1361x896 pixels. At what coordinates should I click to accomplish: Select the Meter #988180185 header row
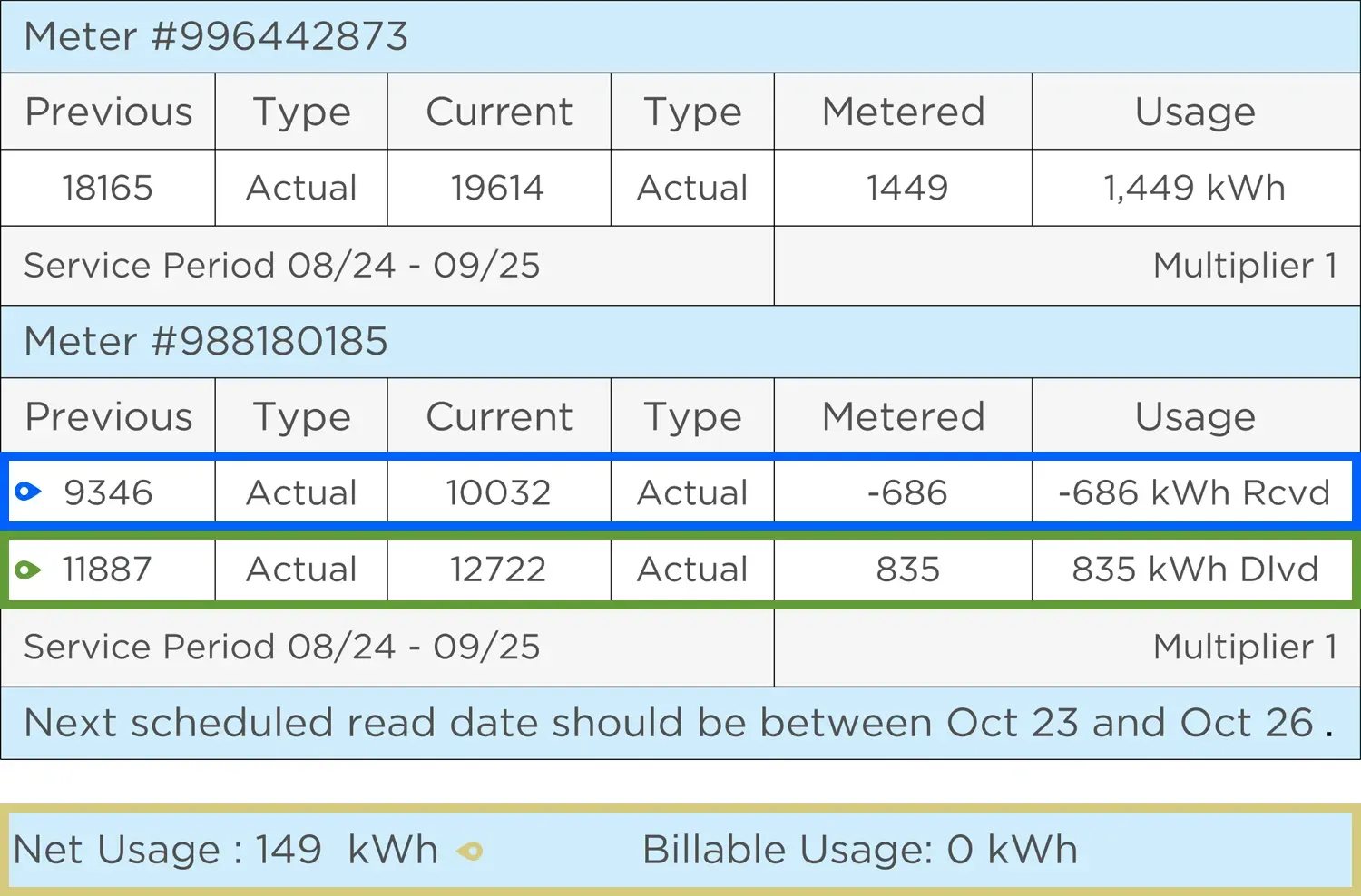point(680,342)
